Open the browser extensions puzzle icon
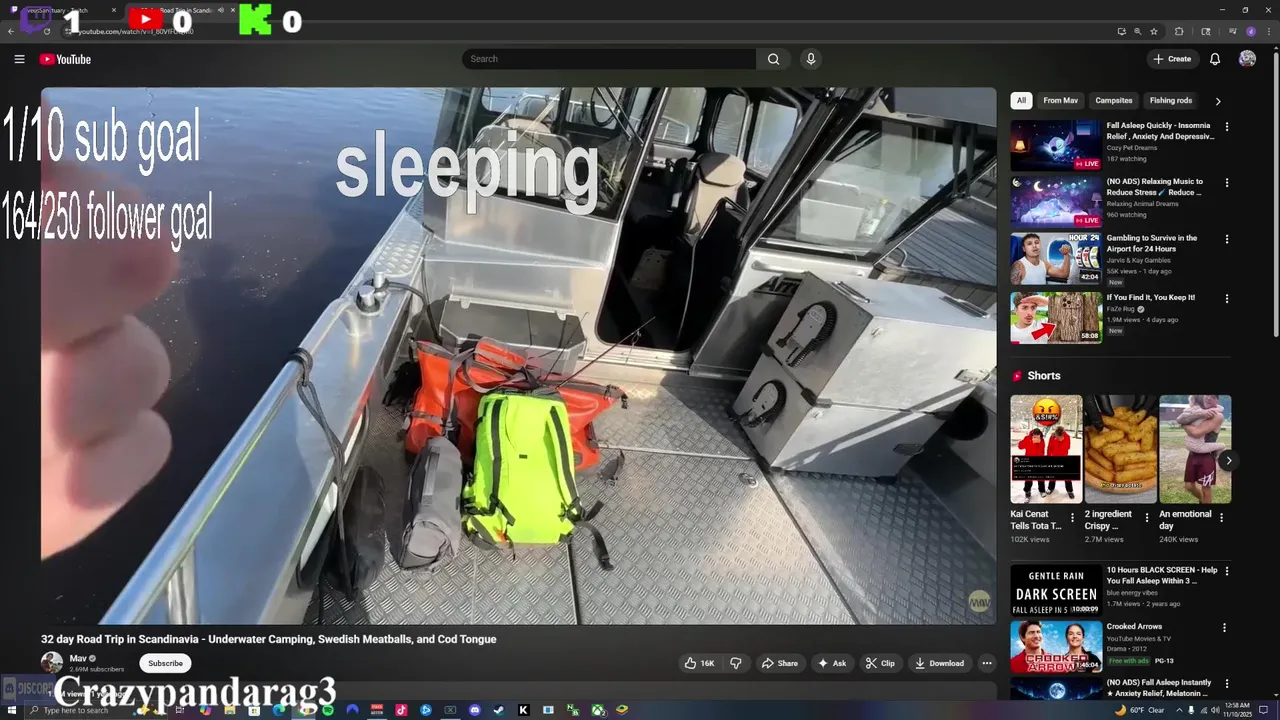Viewport: 1280px width, 720px height. 1179,31
